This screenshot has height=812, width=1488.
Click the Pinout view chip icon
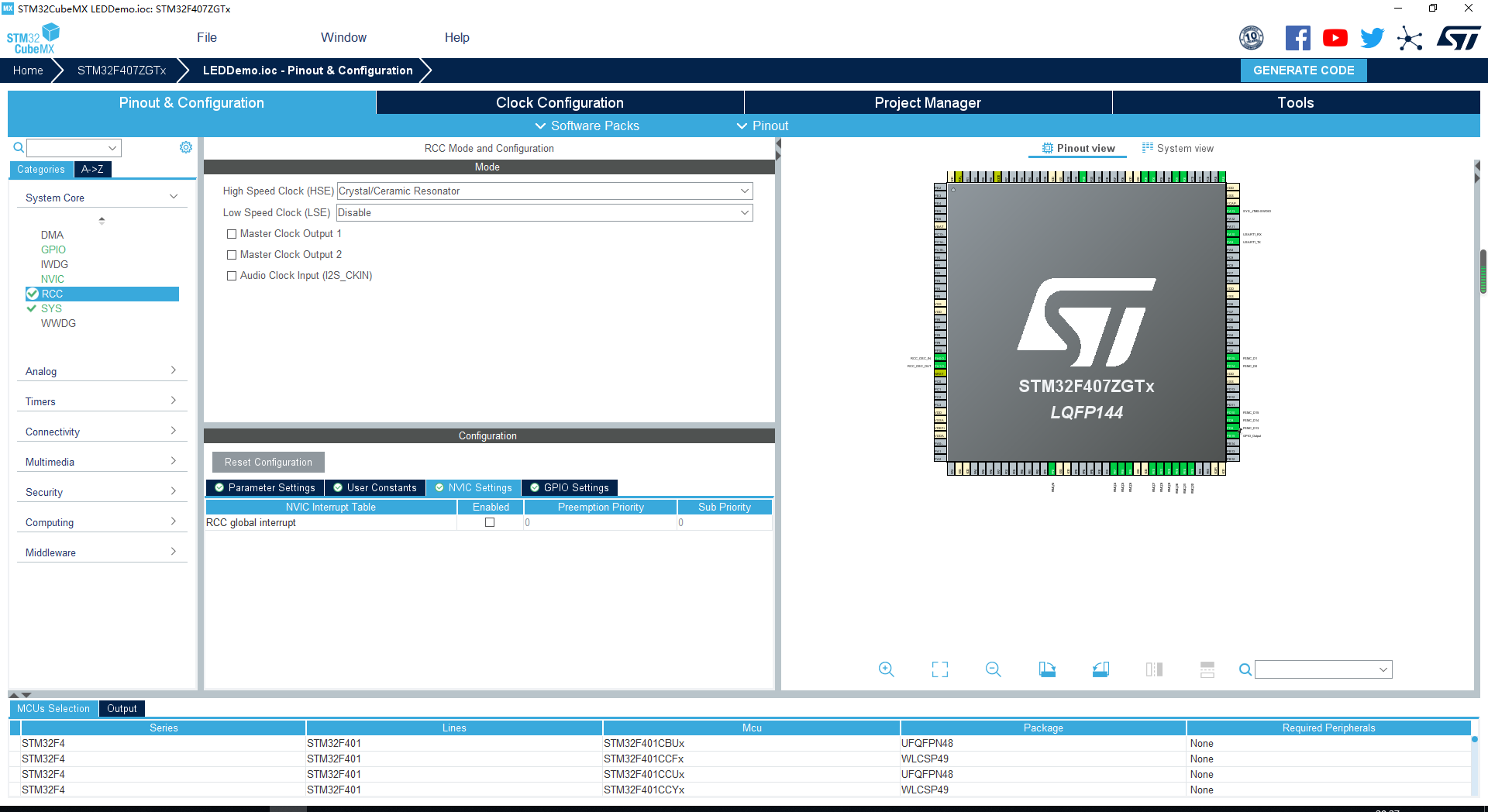point(1048,148)
